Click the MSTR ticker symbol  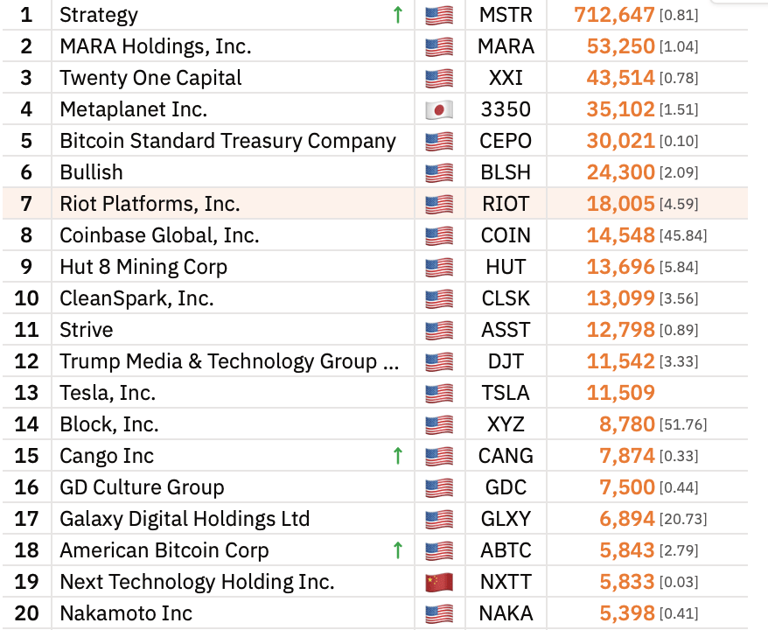click(506, 15)
